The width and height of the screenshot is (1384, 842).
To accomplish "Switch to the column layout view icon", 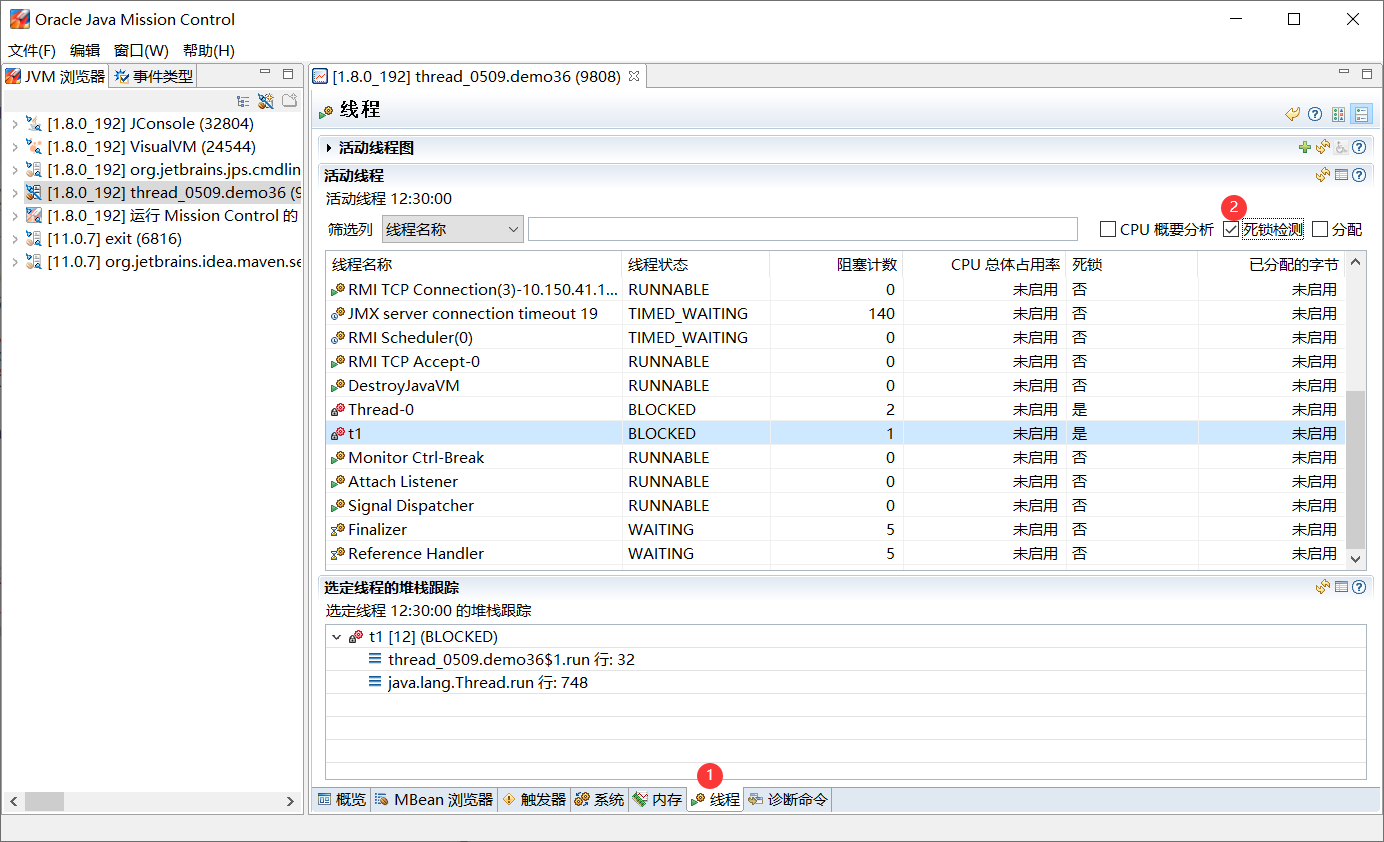I will [x=1339, y=114].
